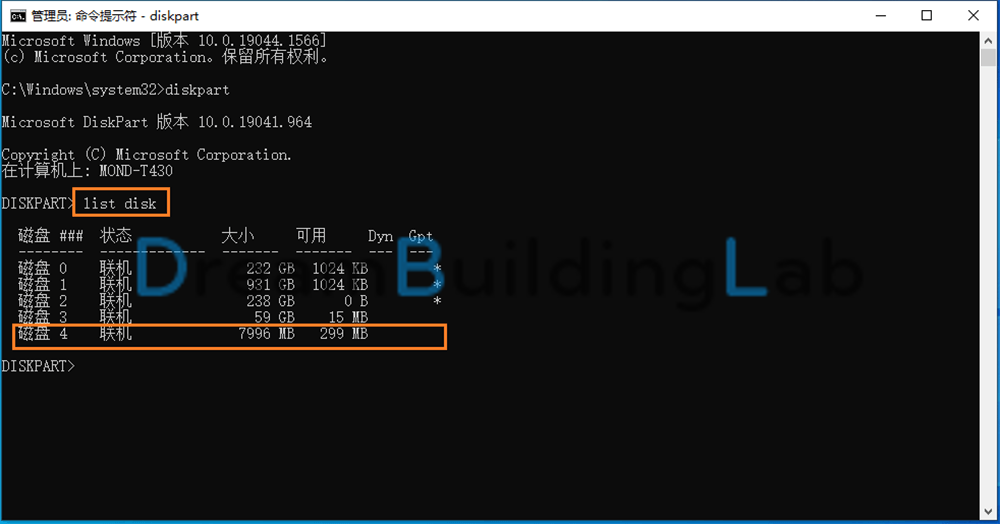The height and width of the screenshot is (524, 1000).
Task: Click the last DISKPART> prompt line
Action: click(x=38, y=366)
